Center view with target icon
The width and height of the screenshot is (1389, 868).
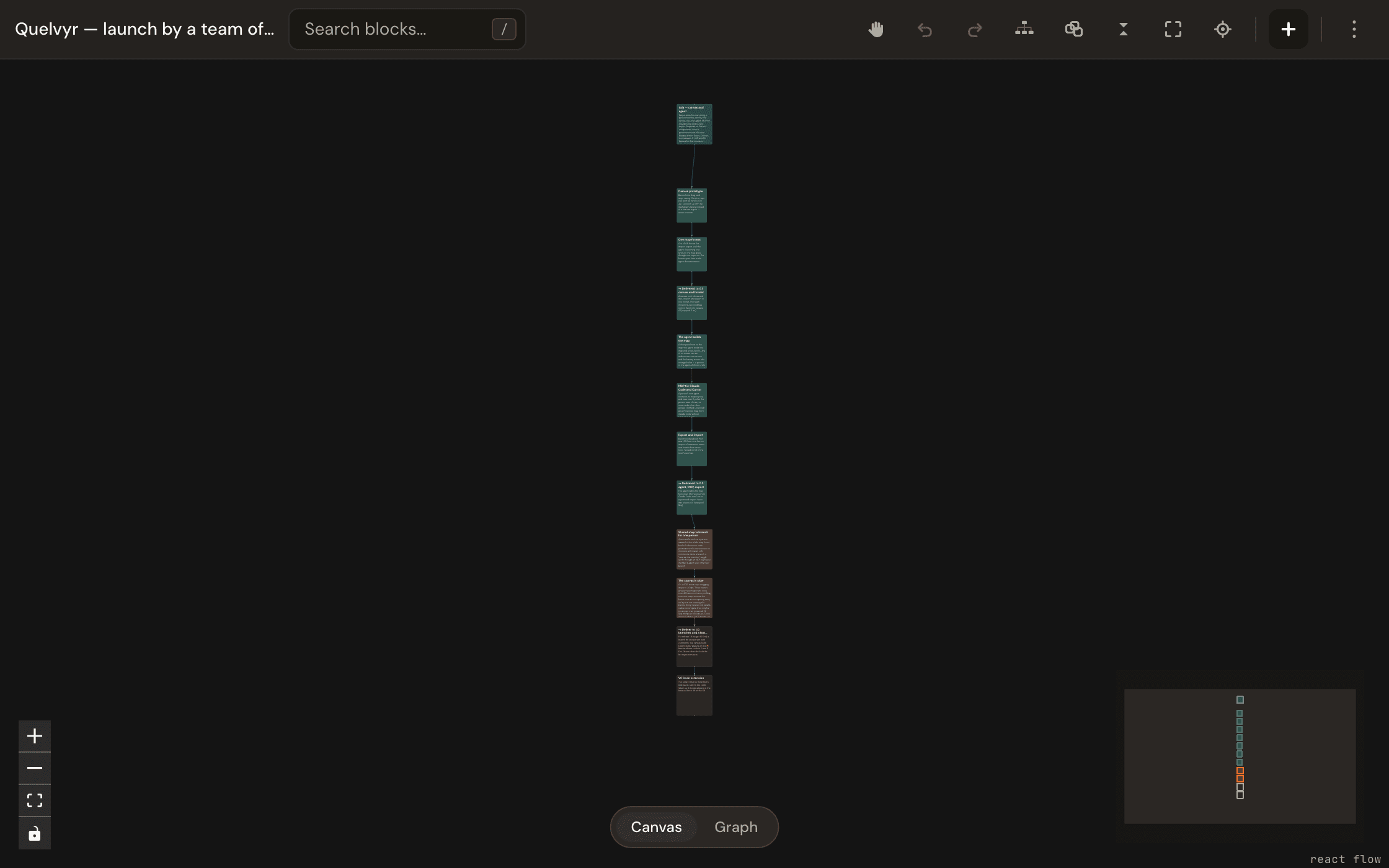(1223, 29)
